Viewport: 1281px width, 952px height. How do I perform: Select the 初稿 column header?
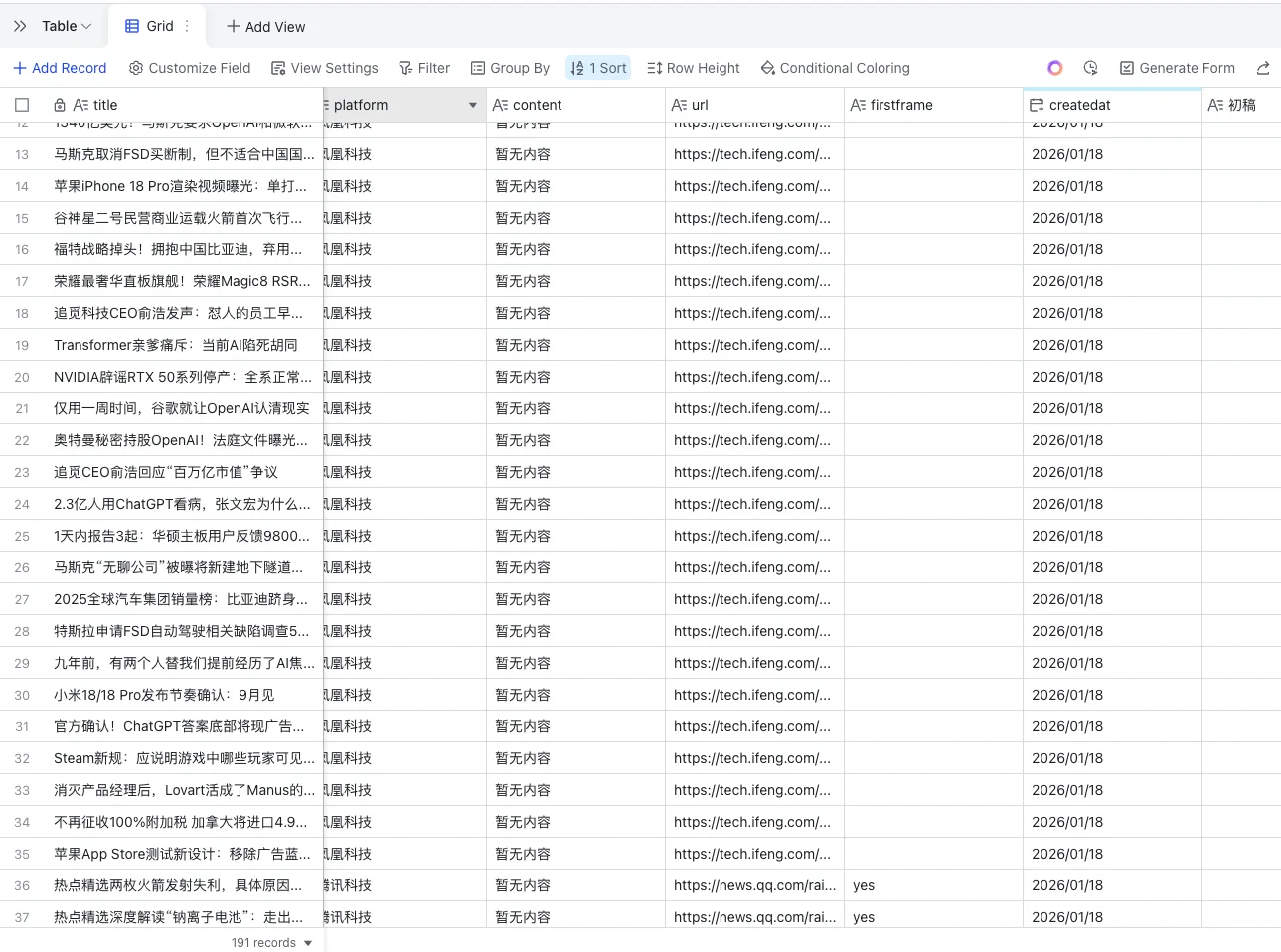[1241, 105]
